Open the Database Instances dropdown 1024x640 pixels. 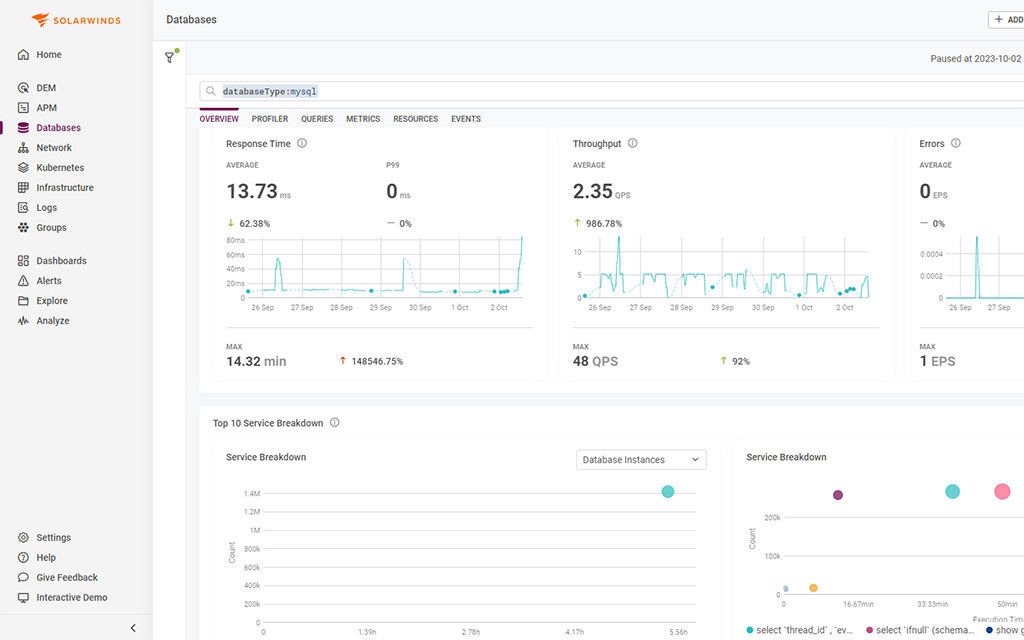(640, 459)
